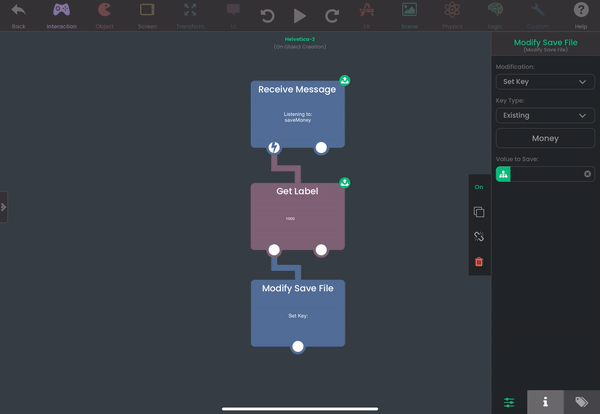
Task: Open the Logic behaviors category
Action: point(495,15)
